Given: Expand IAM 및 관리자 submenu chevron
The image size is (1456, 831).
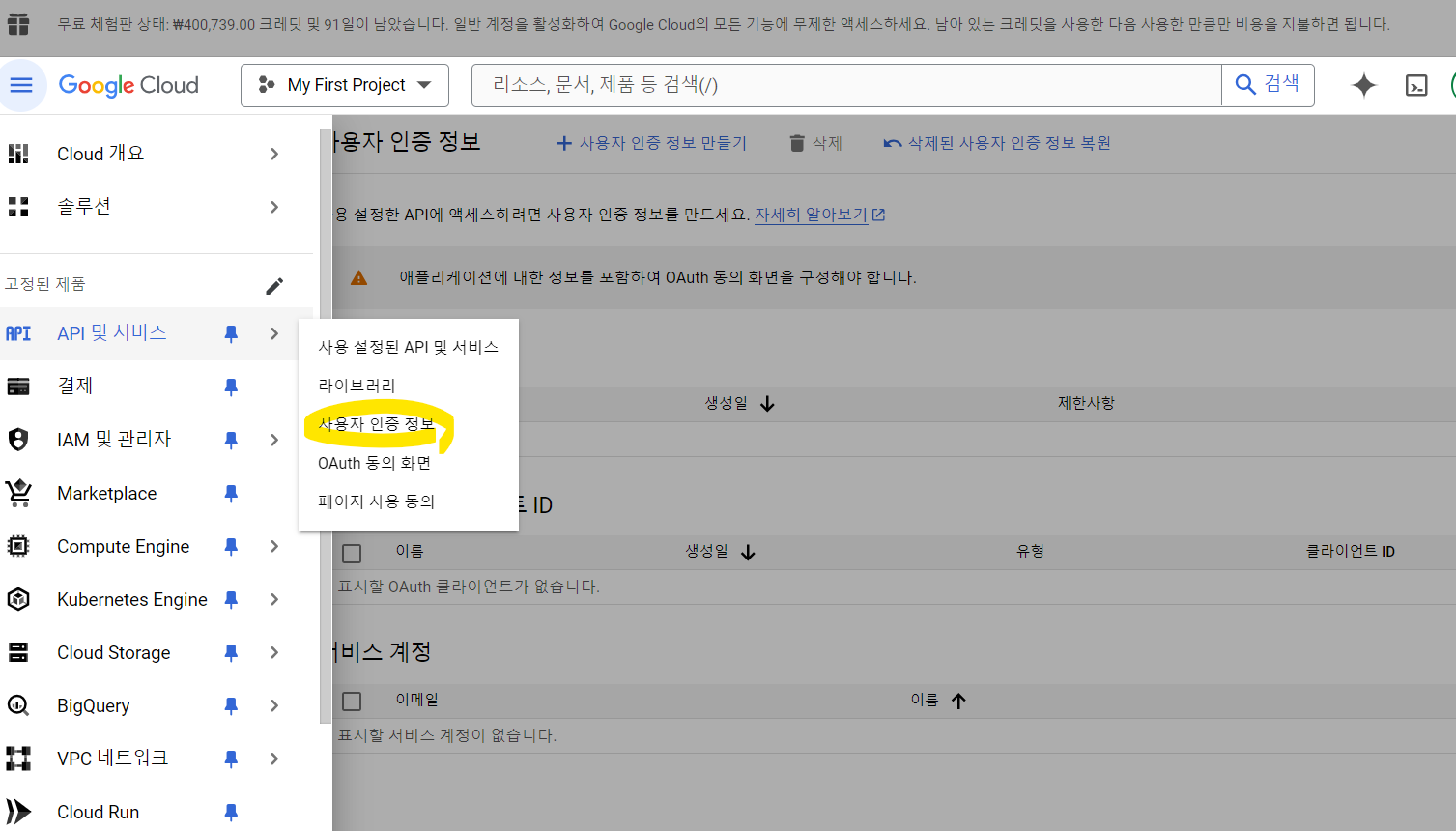Looking at the screenshot, I should coord(274,440).
